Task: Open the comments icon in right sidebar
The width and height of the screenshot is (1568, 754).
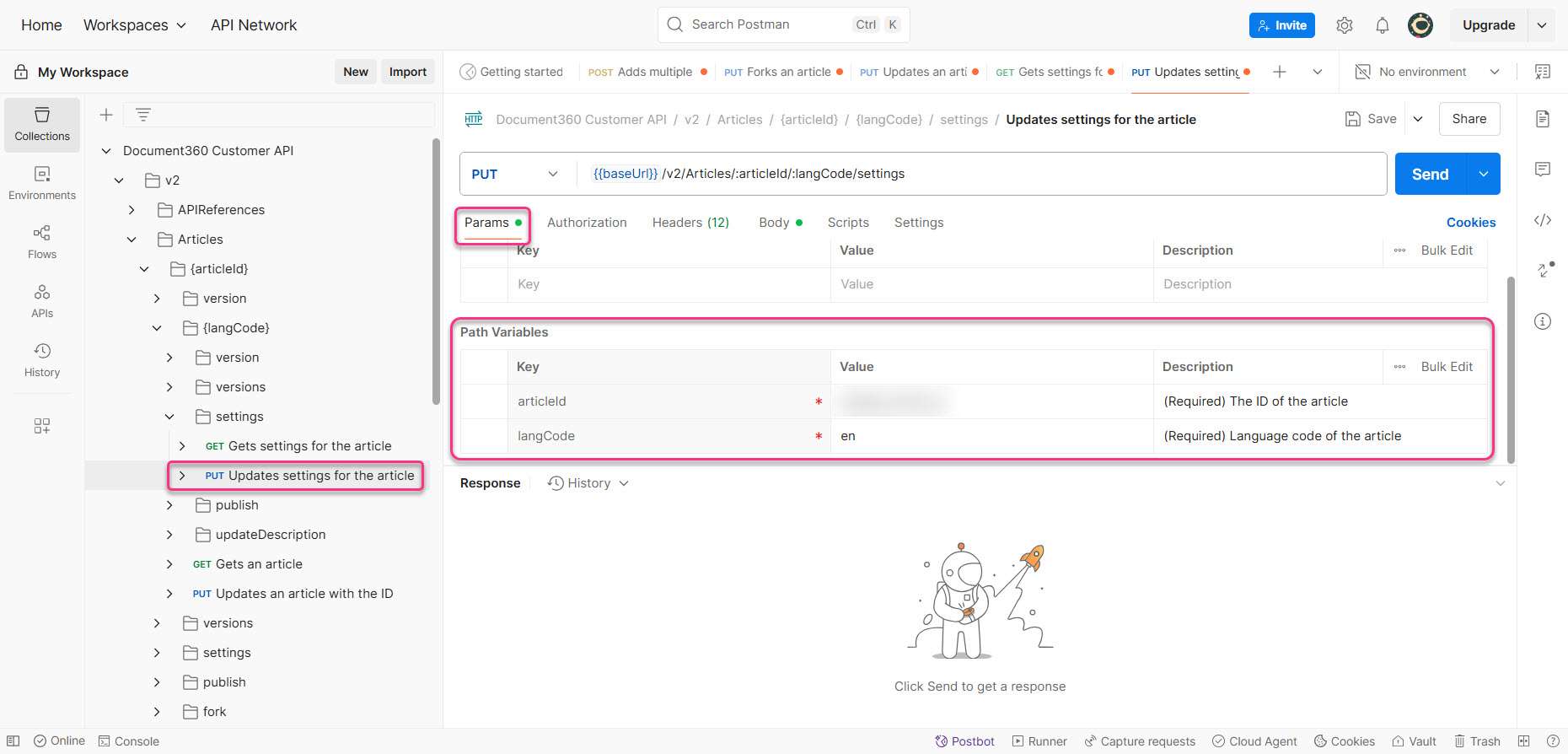Action: [x=1543, y=170]
